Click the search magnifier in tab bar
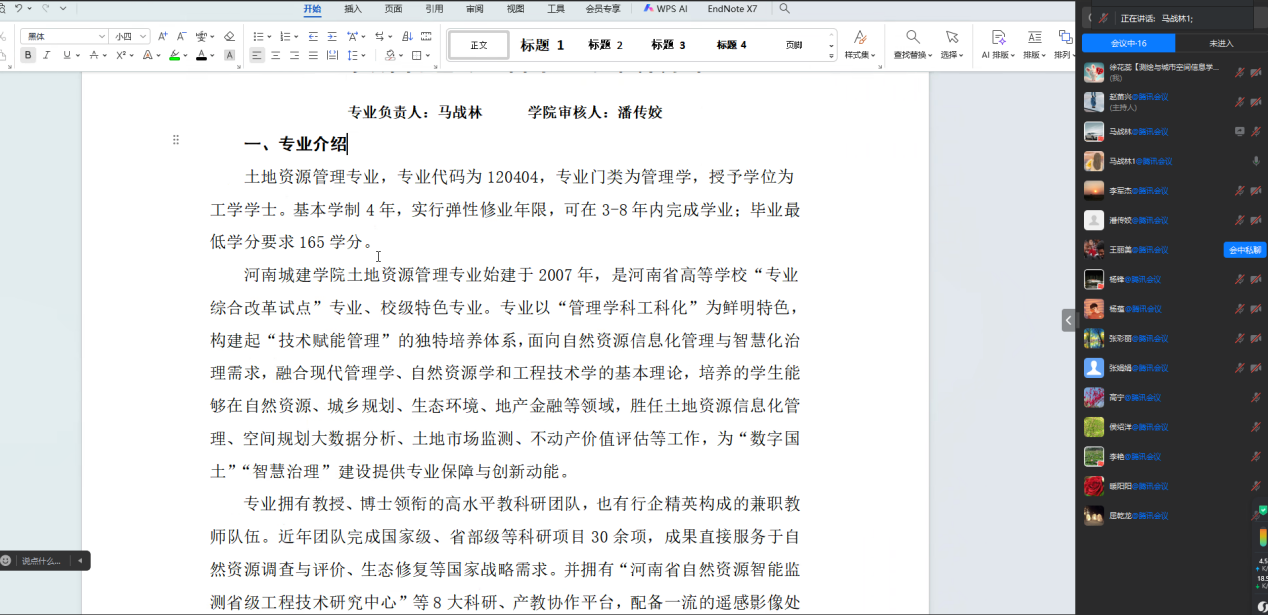This screenshot has height=615, width=1268. (x=785, y=8)
